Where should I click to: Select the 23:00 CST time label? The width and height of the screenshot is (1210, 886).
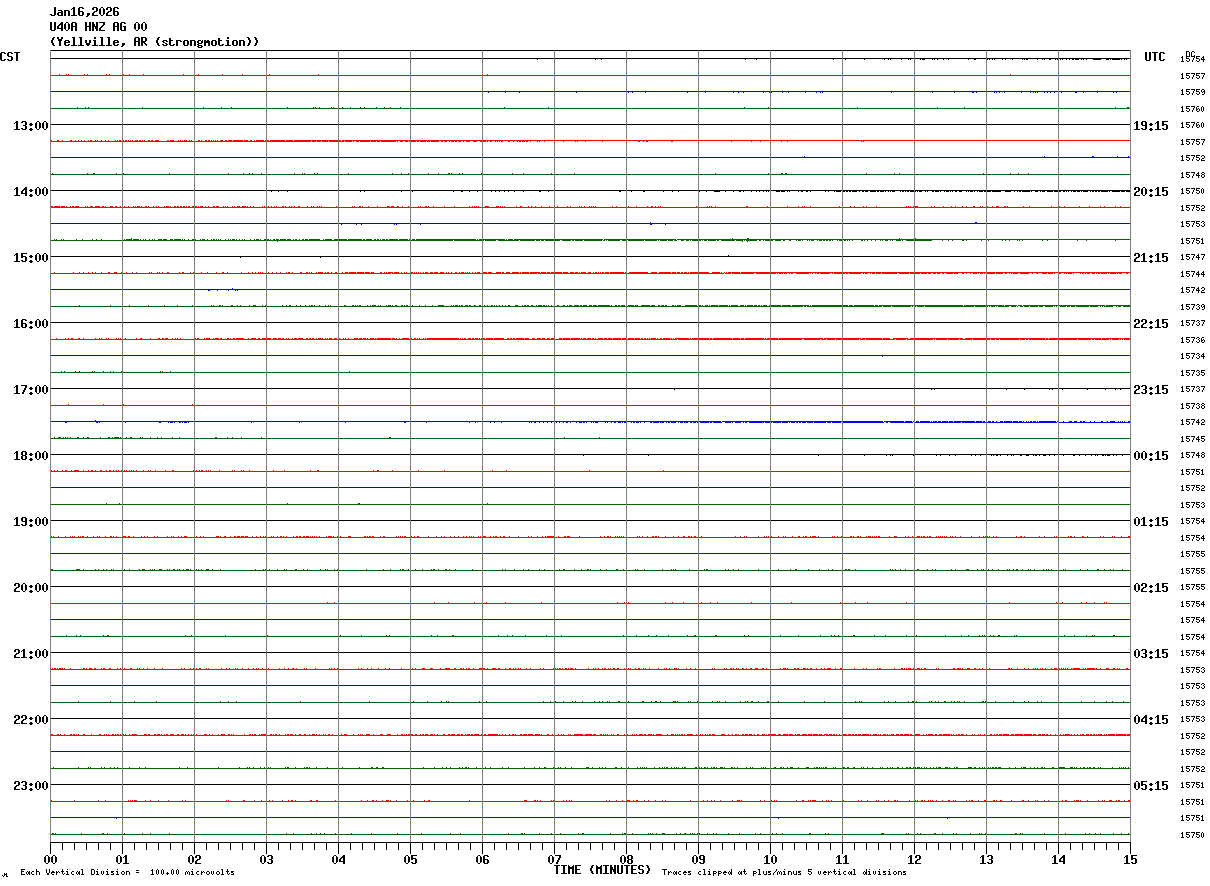click(x=31, y=786)
